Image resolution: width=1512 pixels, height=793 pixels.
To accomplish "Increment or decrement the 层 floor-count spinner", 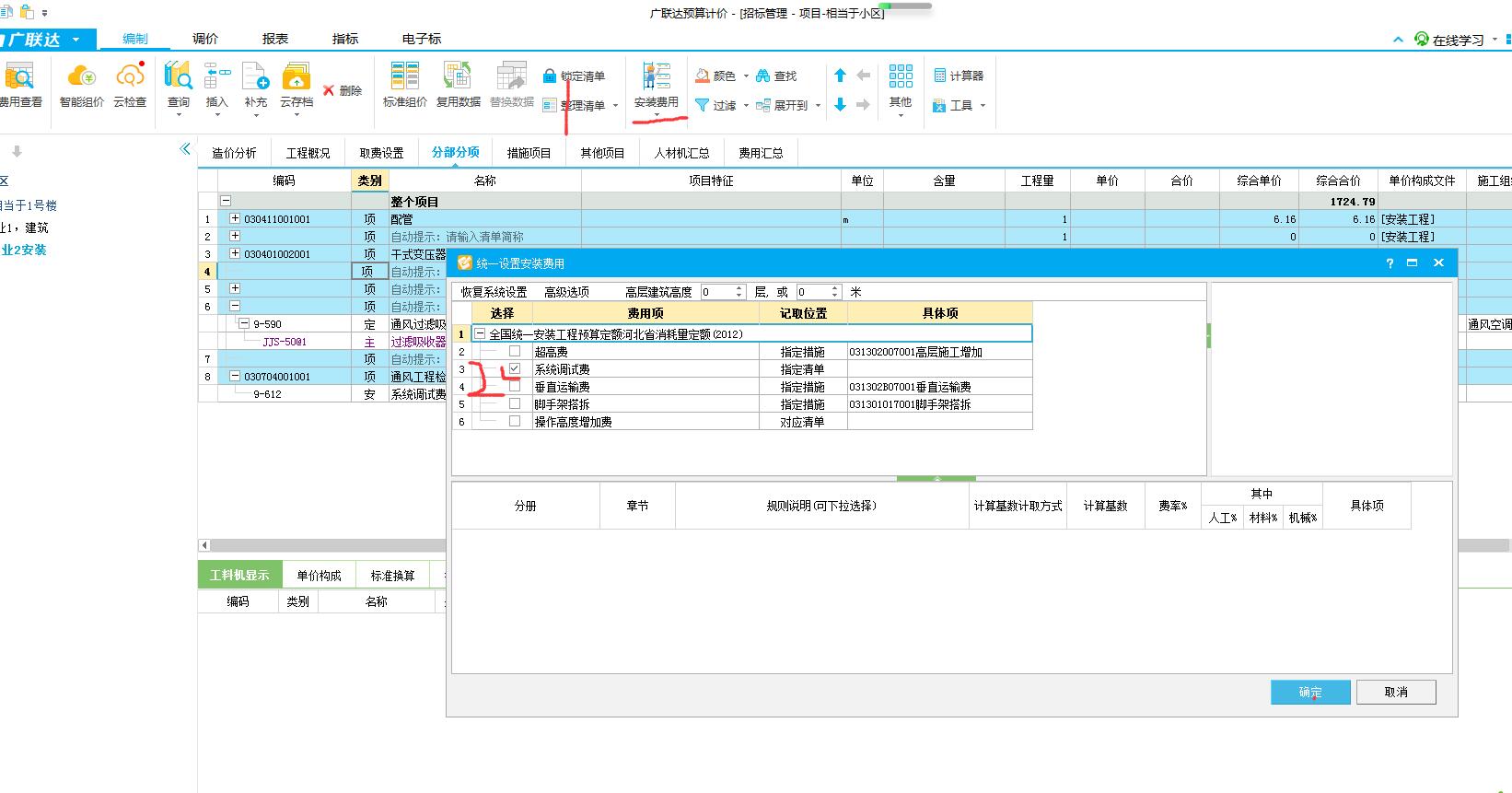I will point(739,291).
